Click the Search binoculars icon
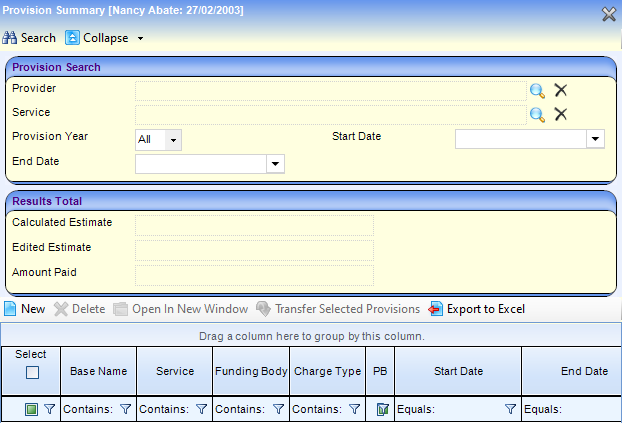 (x=10, y=38)
